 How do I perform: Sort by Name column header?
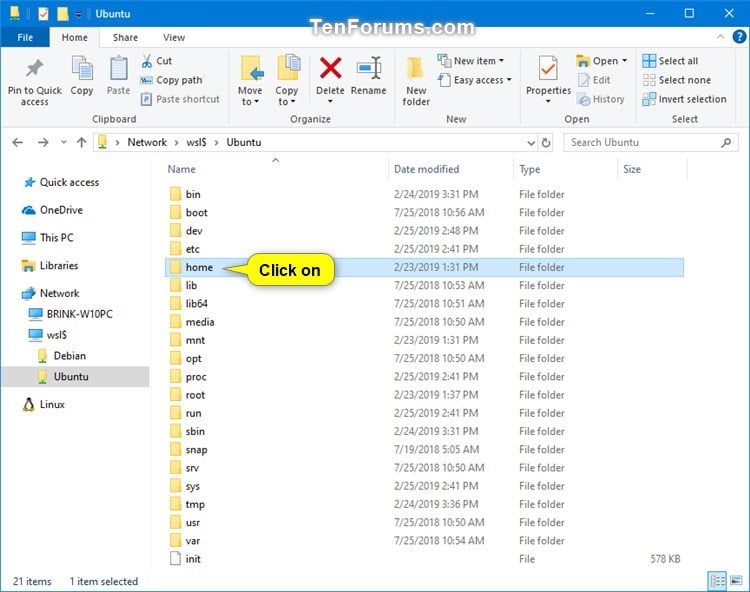coord(181,169)
